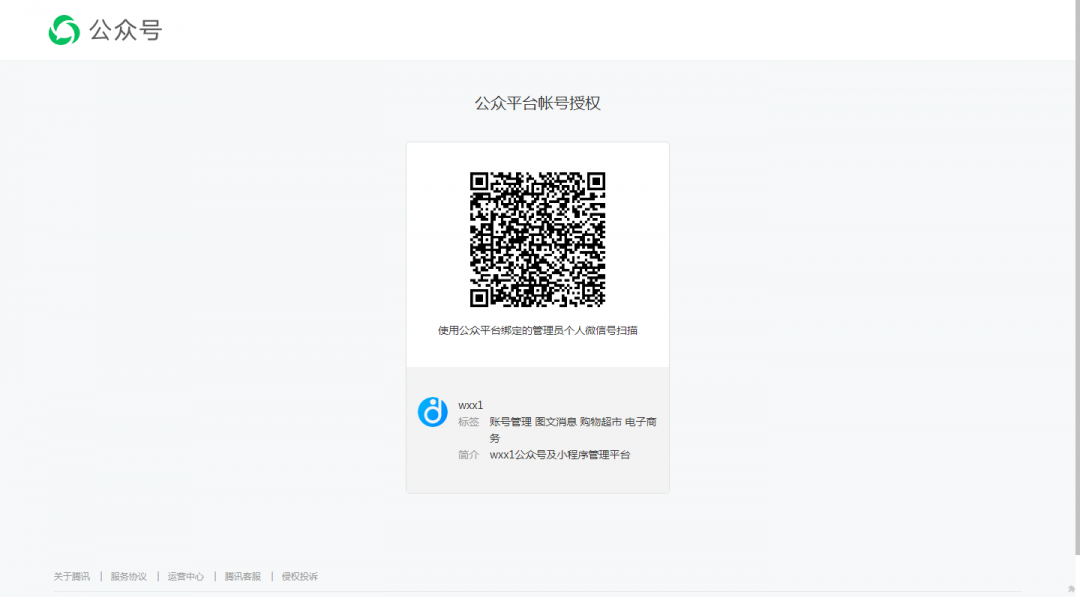Screen dimensions: 1080x597
Task: Open the 服务协议 footer link
Action: point(127,575)
